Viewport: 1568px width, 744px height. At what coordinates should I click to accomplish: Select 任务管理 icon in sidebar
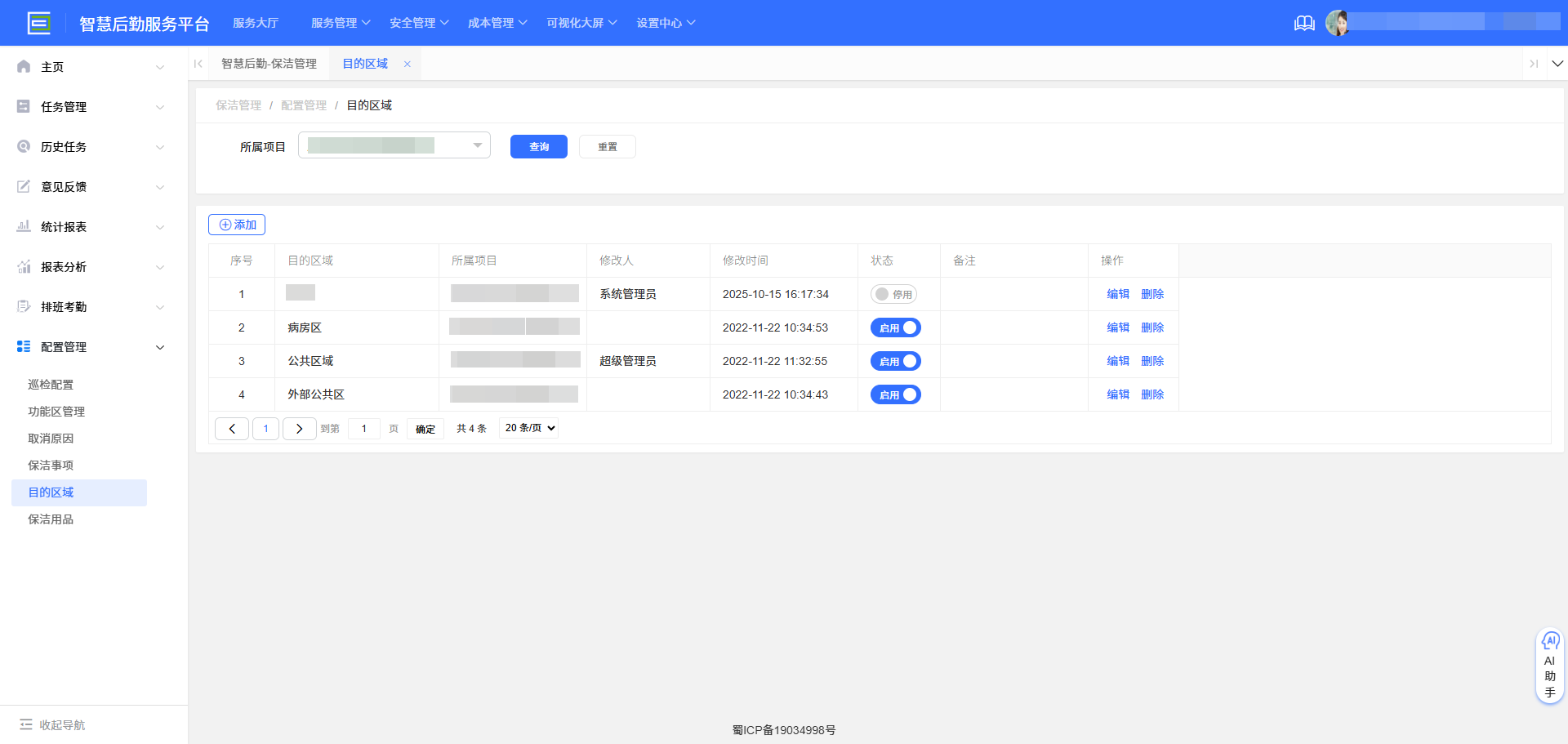[x=23, y=106]
